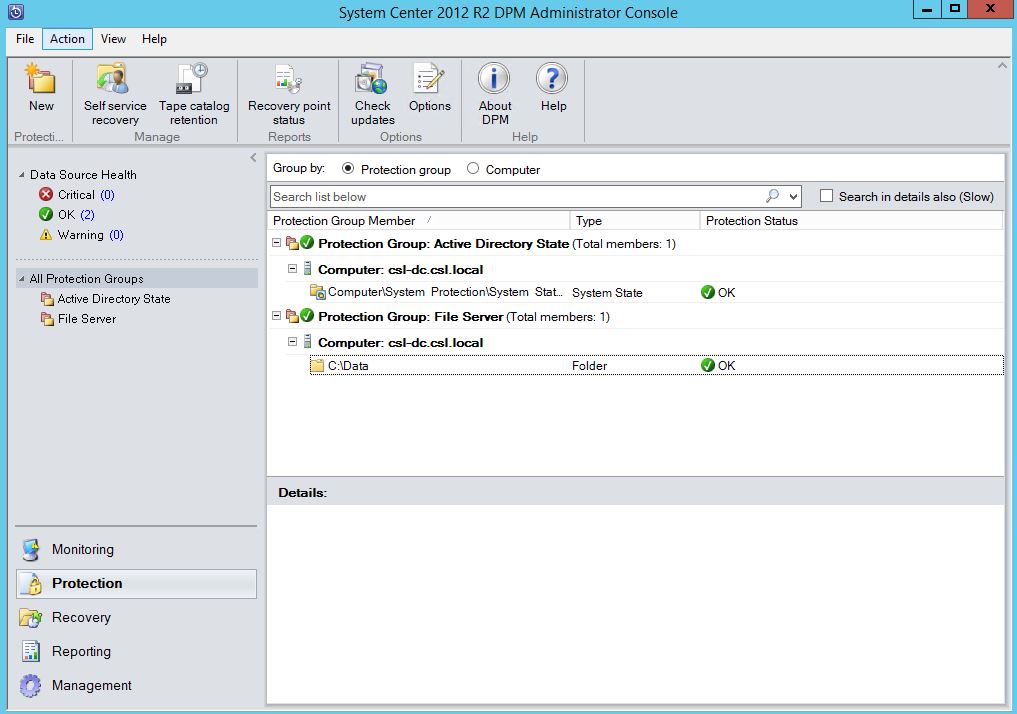Image resolution: width=1017 pixels, height=714 pixels.
Task: Open the search box dropdown arrow
Action: coord(793,196)
